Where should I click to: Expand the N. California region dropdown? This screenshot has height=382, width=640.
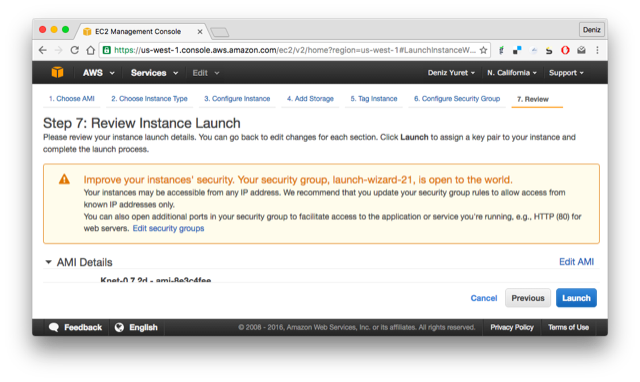click(511, 73)
